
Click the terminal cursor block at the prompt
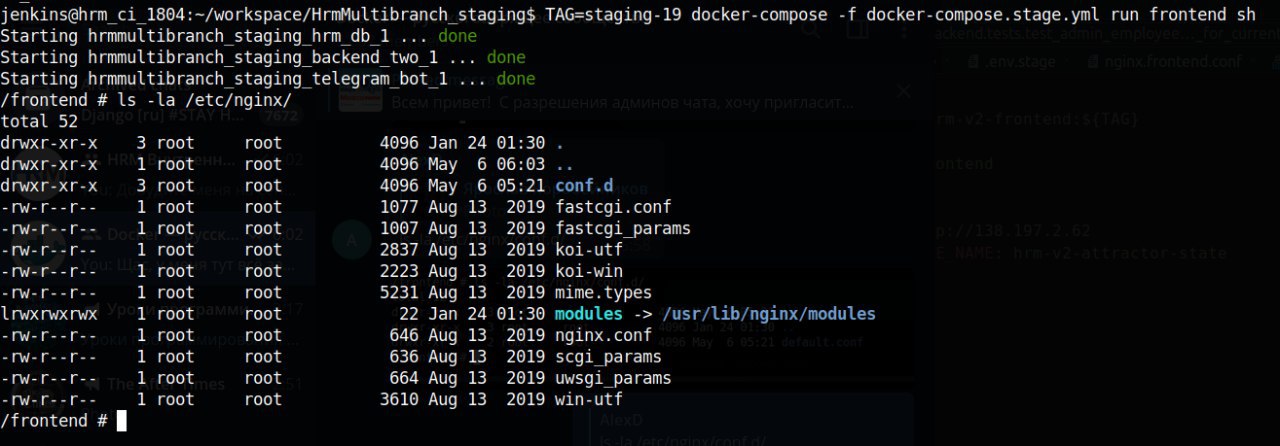point(122,421)
